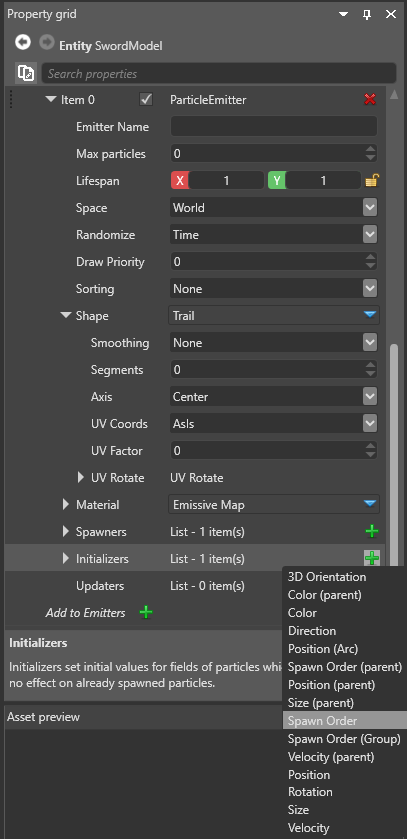
Task: Adjust the Max particles stepper arrows
Action: (371, 154)
